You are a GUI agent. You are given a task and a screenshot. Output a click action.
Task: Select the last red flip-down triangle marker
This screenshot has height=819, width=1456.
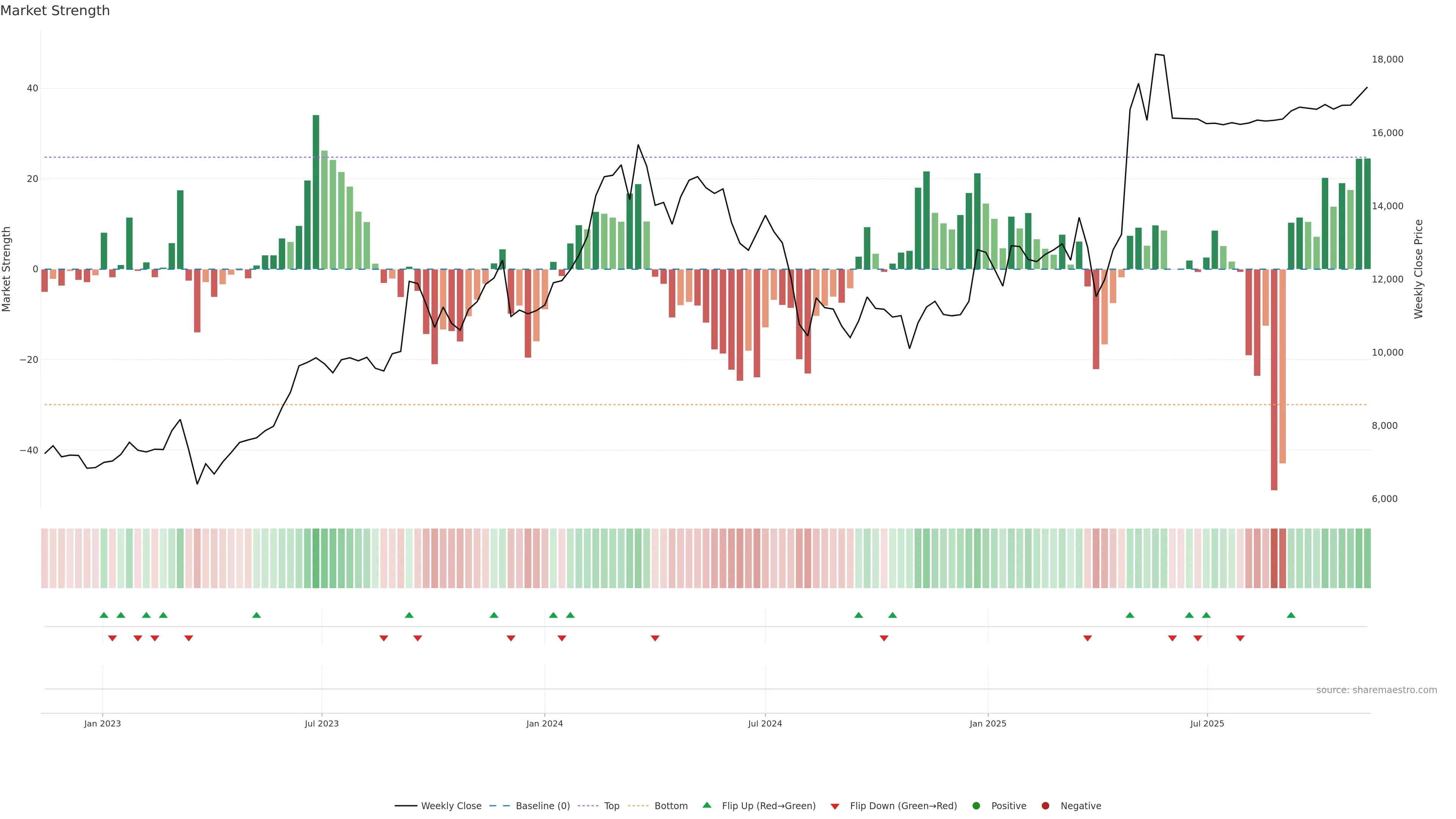point(1240,638)
